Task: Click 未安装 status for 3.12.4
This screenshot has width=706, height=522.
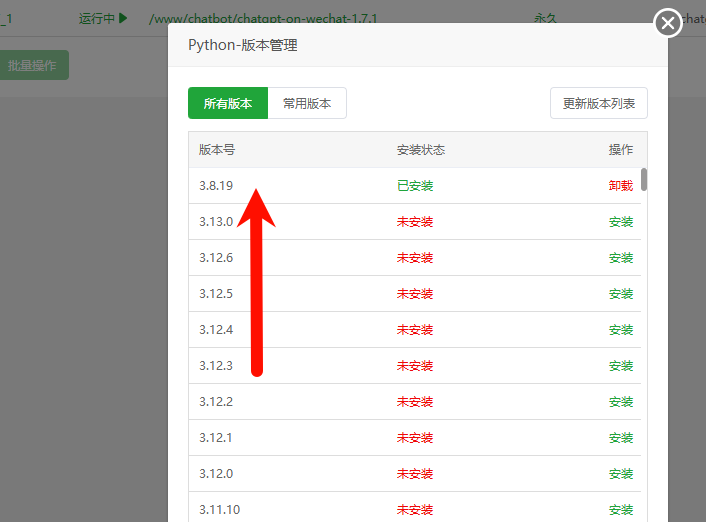Action: 415,330
